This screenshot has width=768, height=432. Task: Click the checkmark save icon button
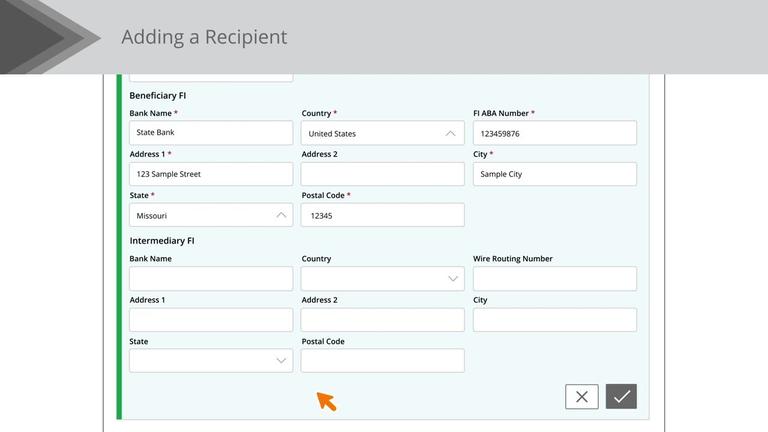coord(621,397)
